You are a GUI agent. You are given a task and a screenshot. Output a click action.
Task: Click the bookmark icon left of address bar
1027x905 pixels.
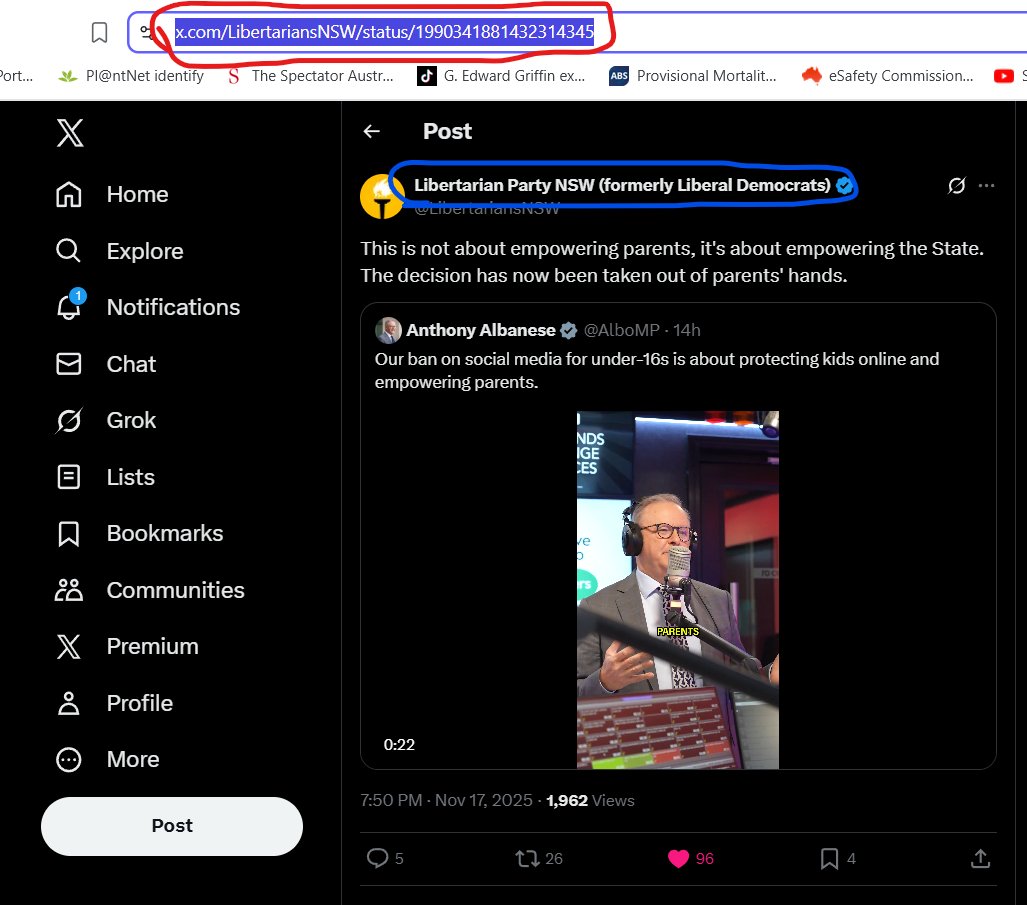[100, 32]
